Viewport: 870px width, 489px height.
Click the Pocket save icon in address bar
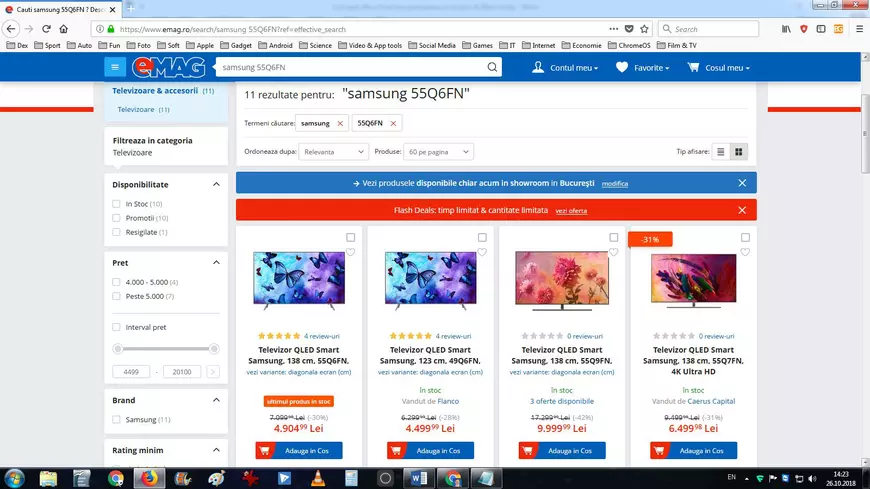click(629, 29)
